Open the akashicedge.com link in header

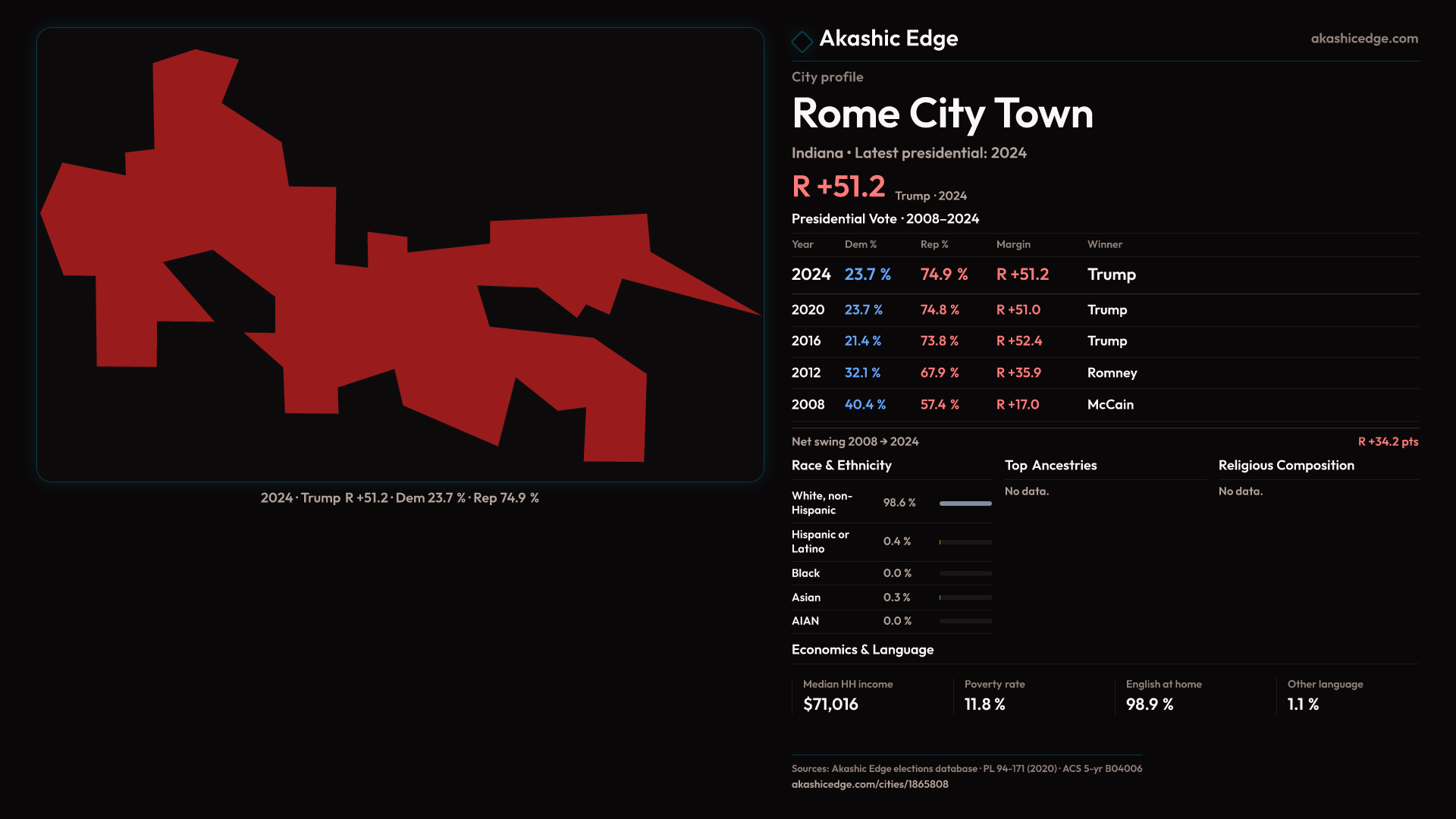1363,39
